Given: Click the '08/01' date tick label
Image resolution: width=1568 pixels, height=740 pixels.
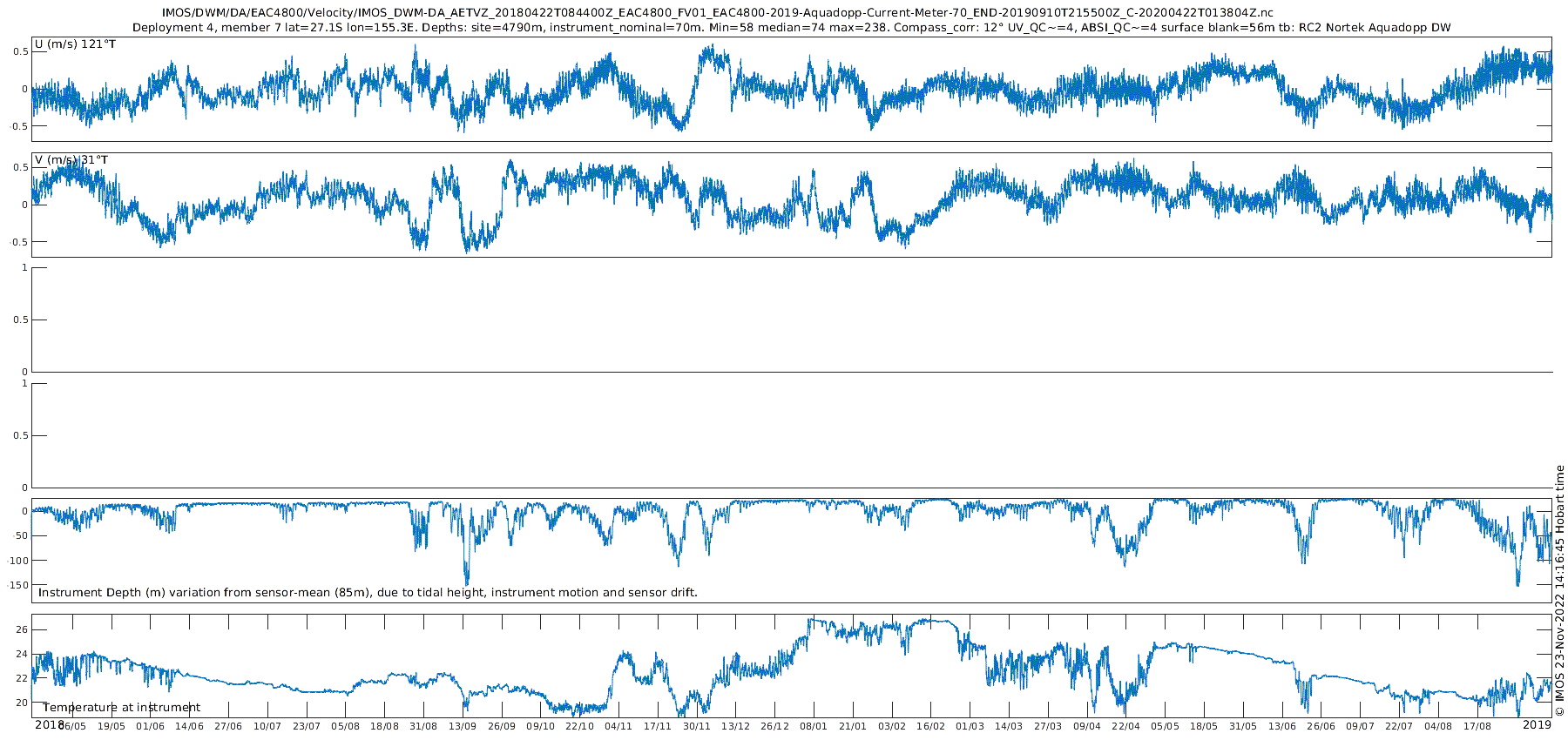Looking at the screenshot, I should pos(814,726).
